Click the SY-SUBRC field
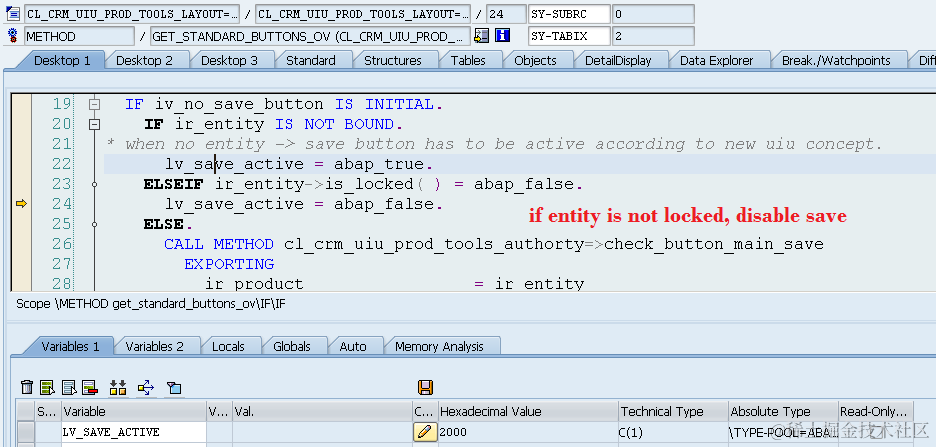 click(569, 14)
